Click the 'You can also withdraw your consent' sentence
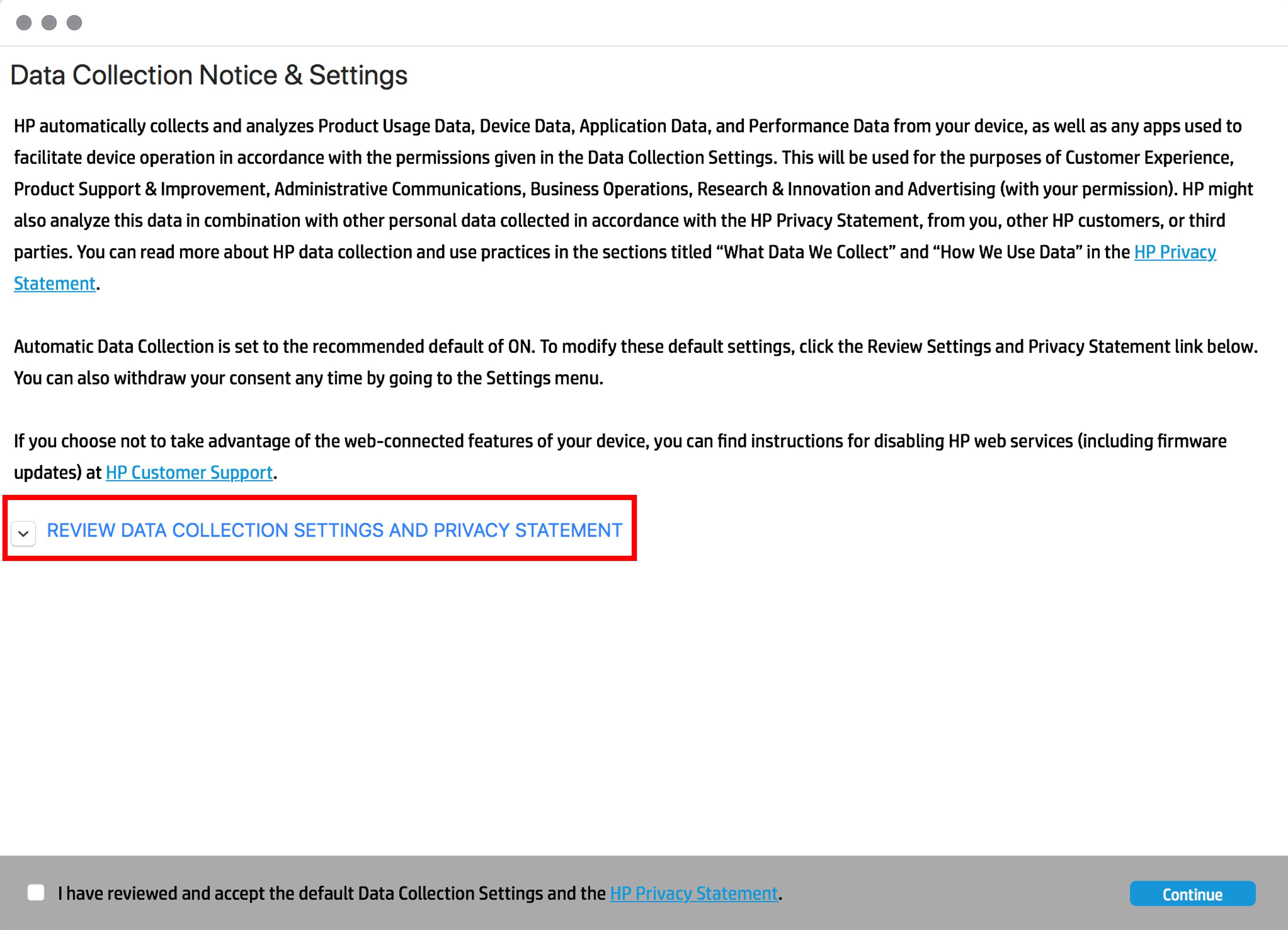 click(x=308, y=378)
